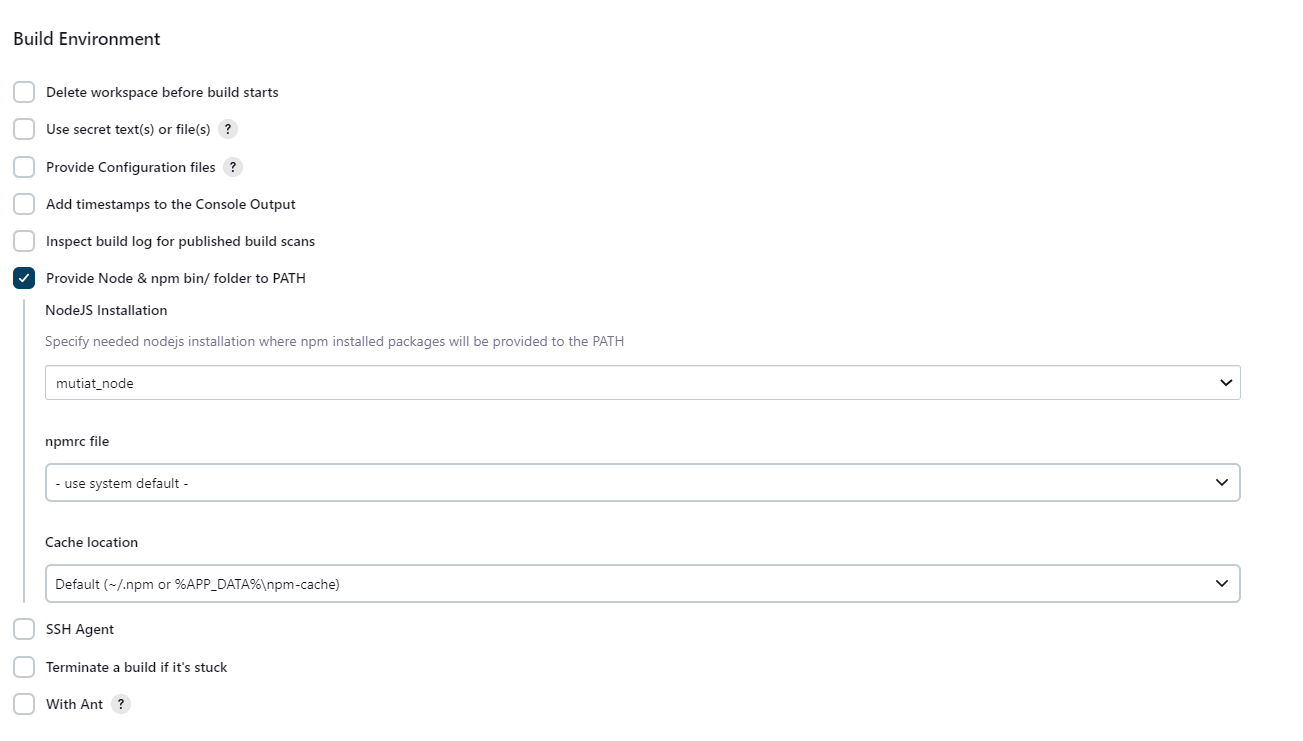Viewport: 1303px width, 741px height.
Task: Open the Cache location dropdown
Action: tap(641, 583)
